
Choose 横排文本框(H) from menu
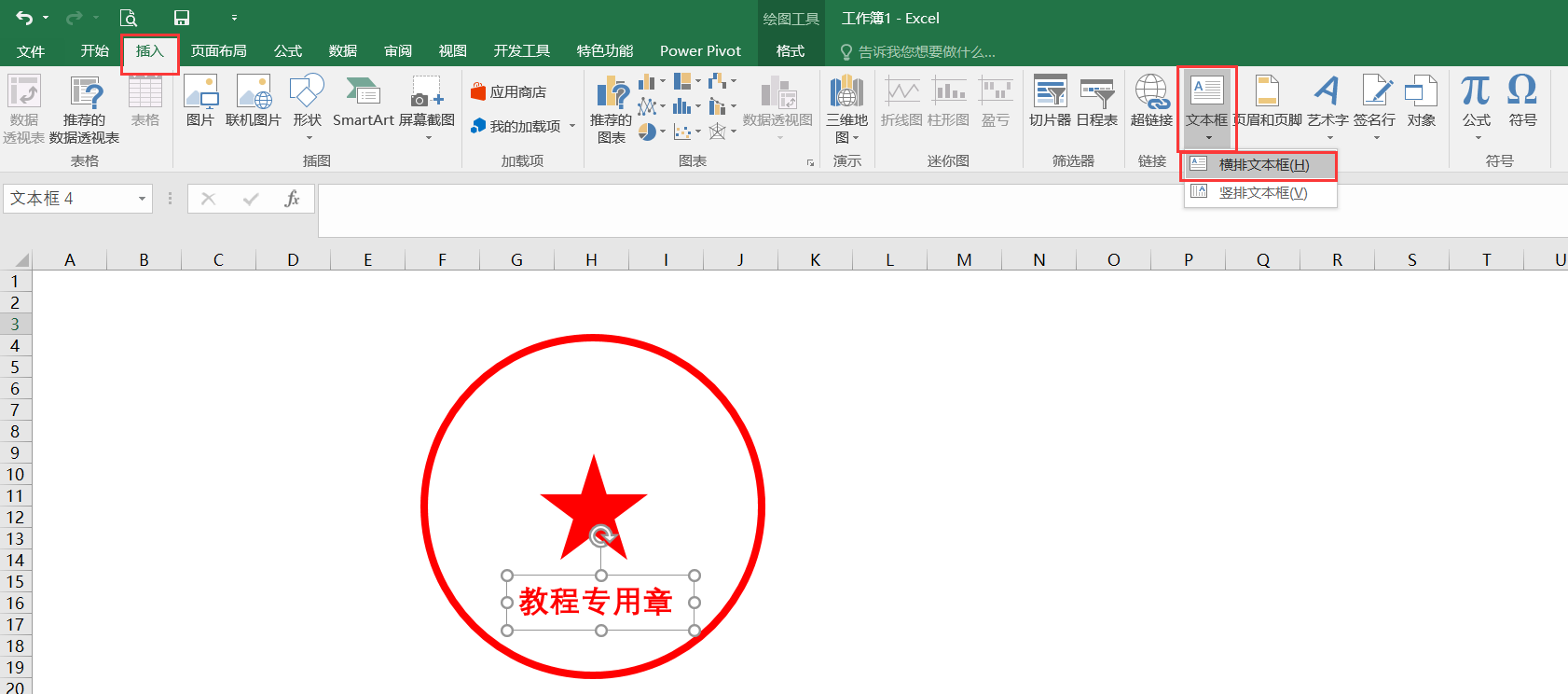[x=1261, y=165]
